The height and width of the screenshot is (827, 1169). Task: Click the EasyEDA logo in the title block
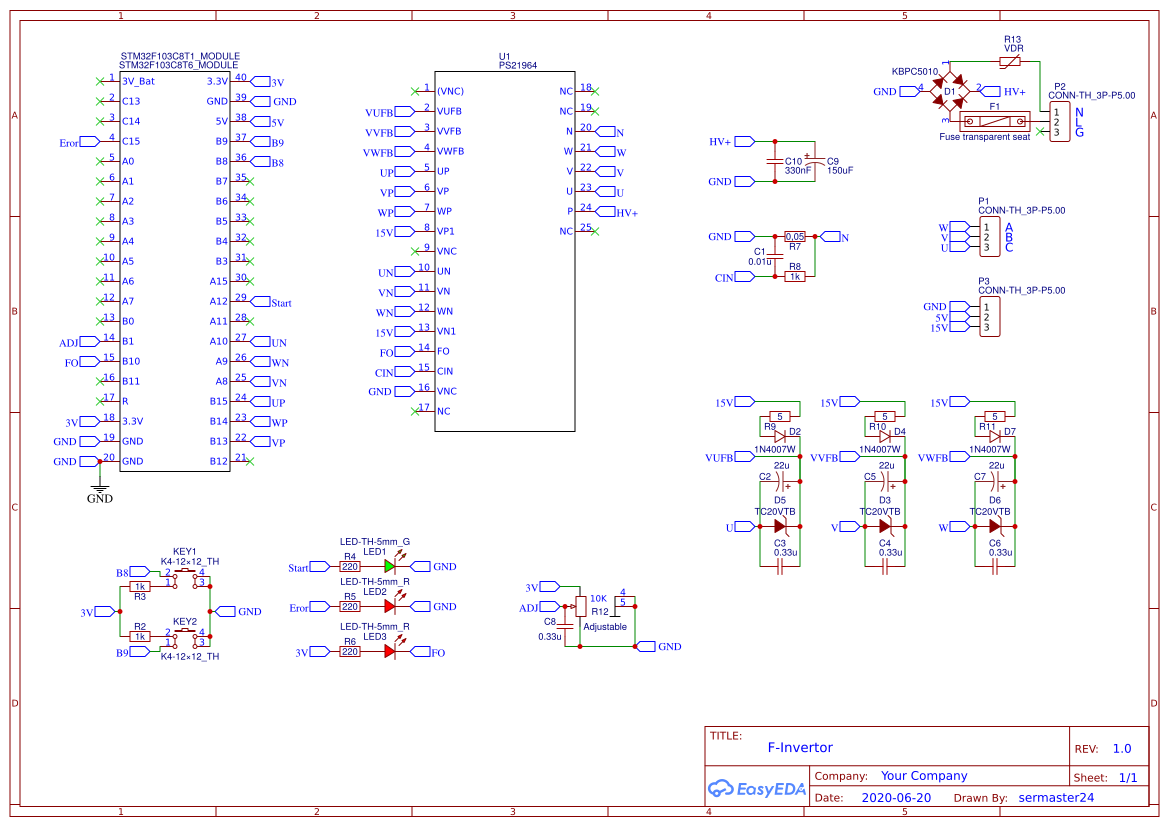point(755,789)
